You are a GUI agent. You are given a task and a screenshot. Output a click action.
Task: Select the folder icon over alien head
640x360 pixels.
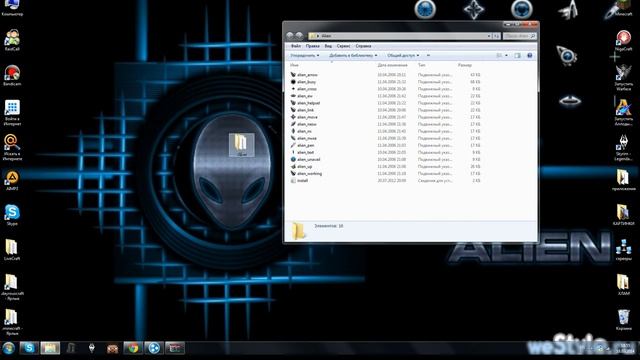(x=241, y=145)
